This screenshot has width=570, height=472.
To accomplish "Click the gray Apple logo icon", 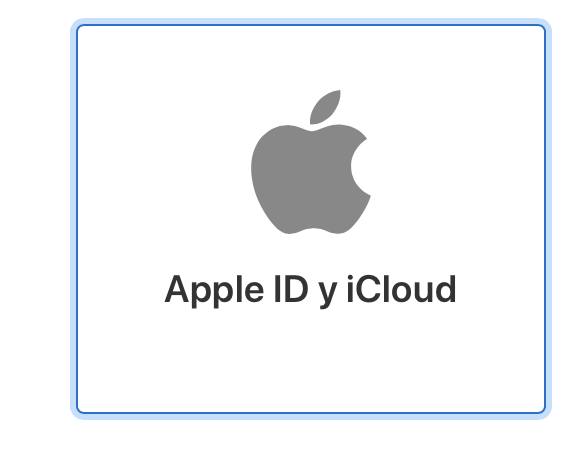I will click(x=311, y=162).
